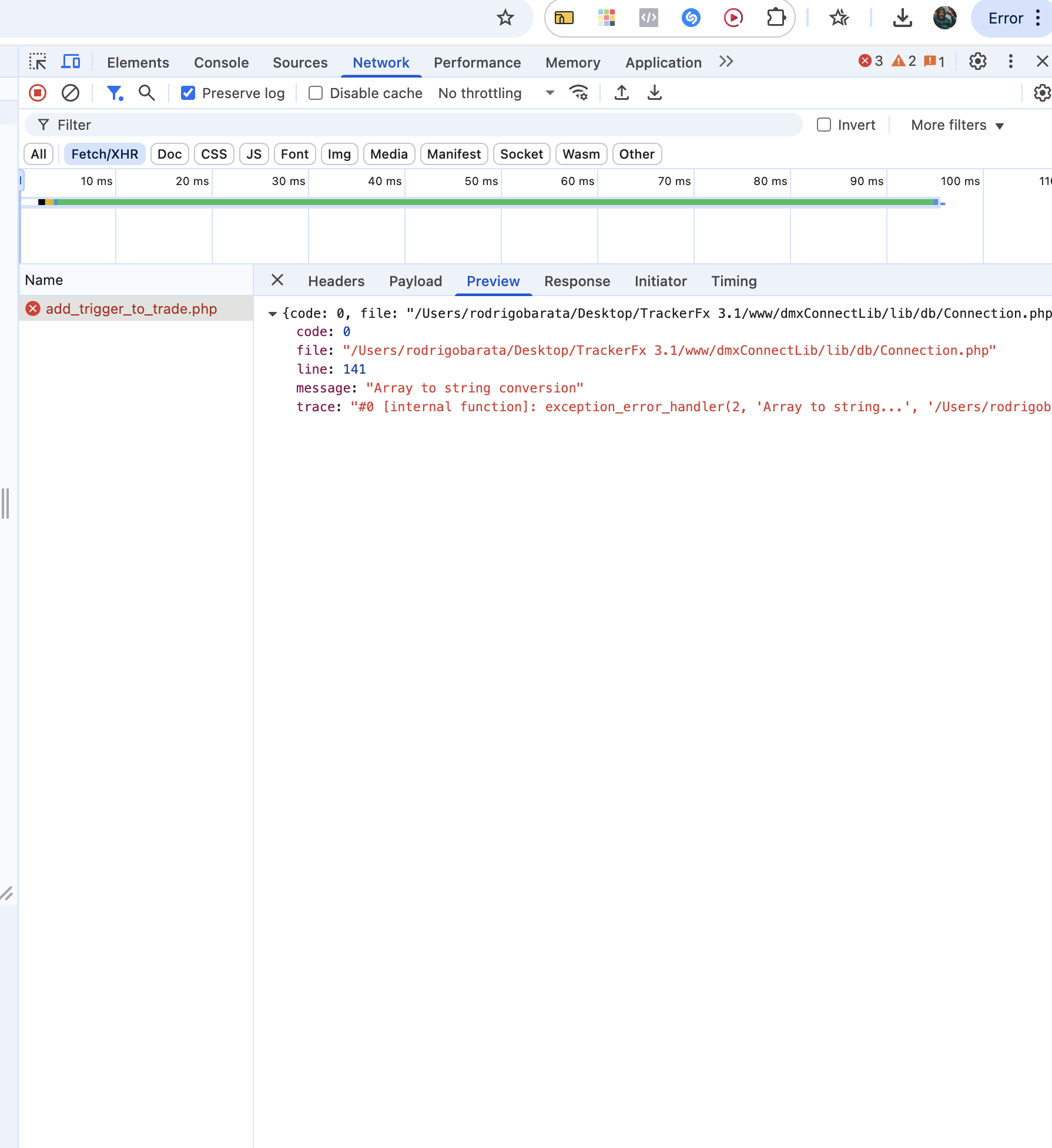Toggle the device toolbar icon
The height and width of the screenshot is (1148, 1052).
coord(71,62)
